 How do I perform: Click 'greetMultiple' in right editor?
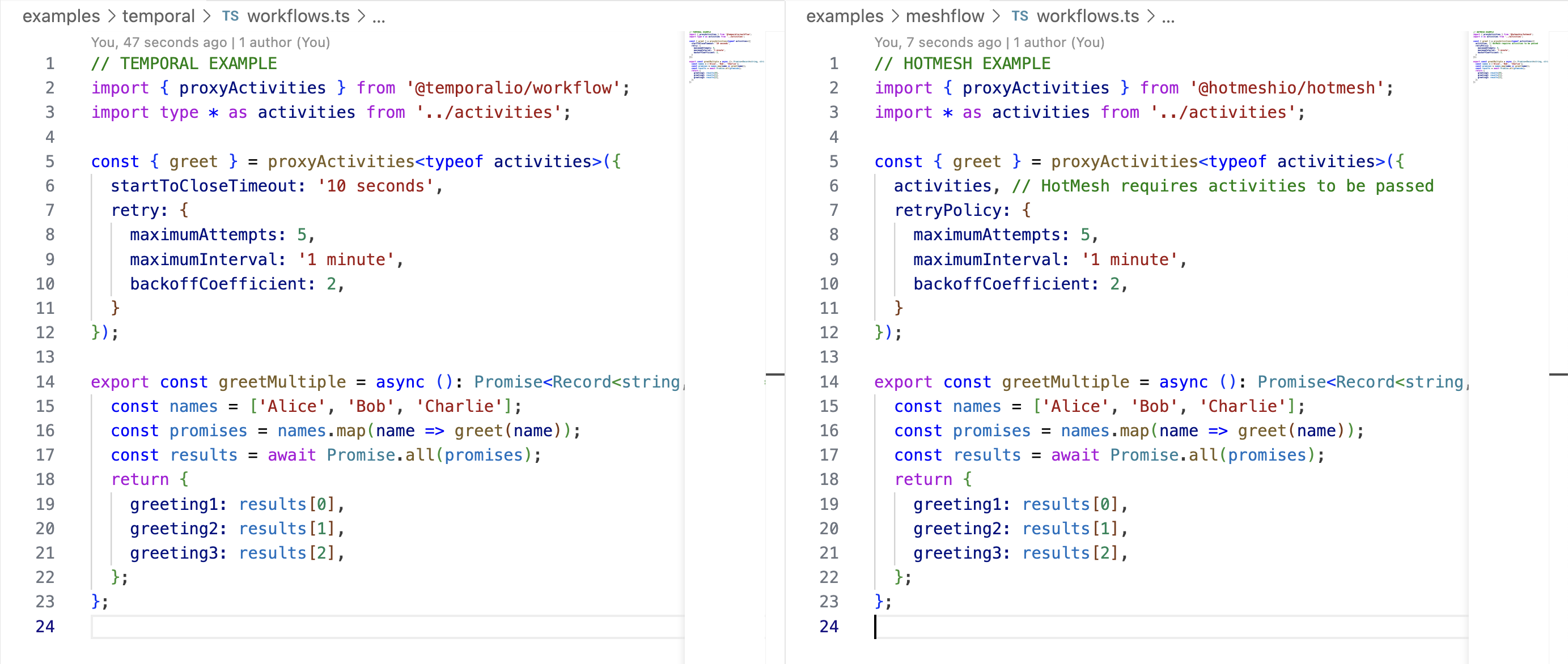pyautogui.click(x=1065, y=382)
